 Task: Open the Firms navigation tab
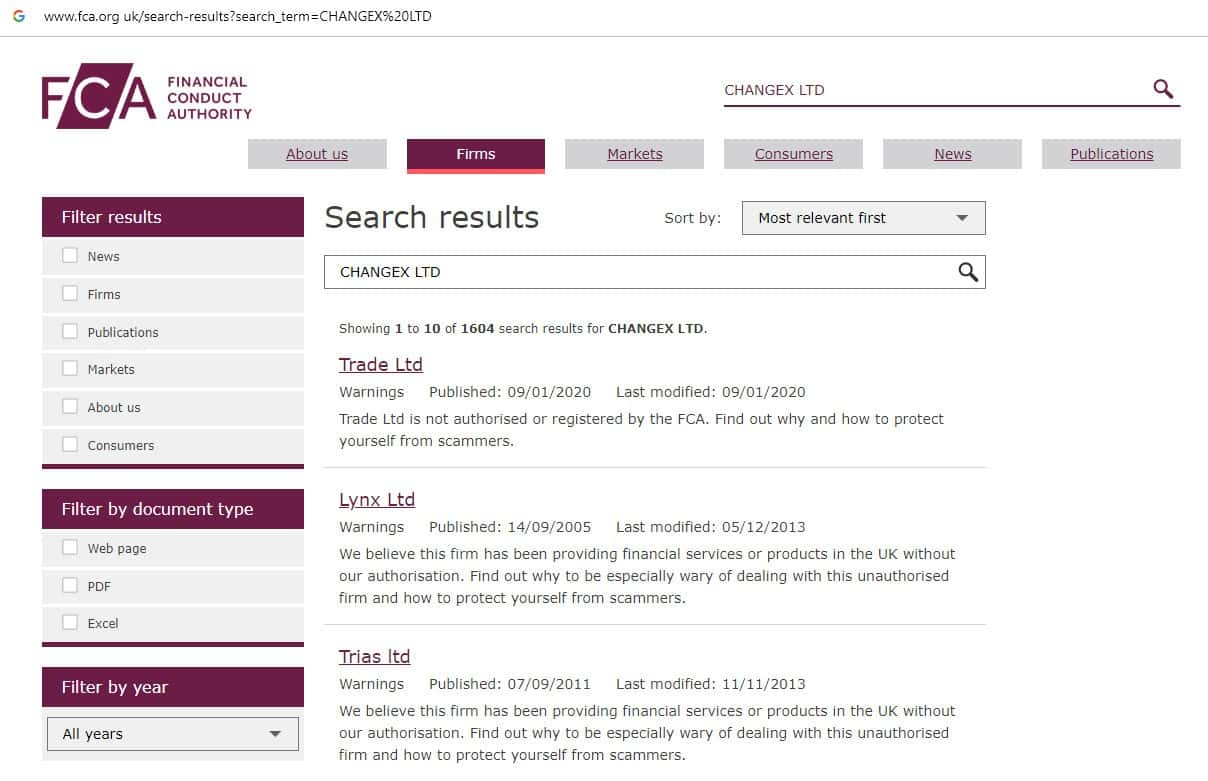point(476,155)
